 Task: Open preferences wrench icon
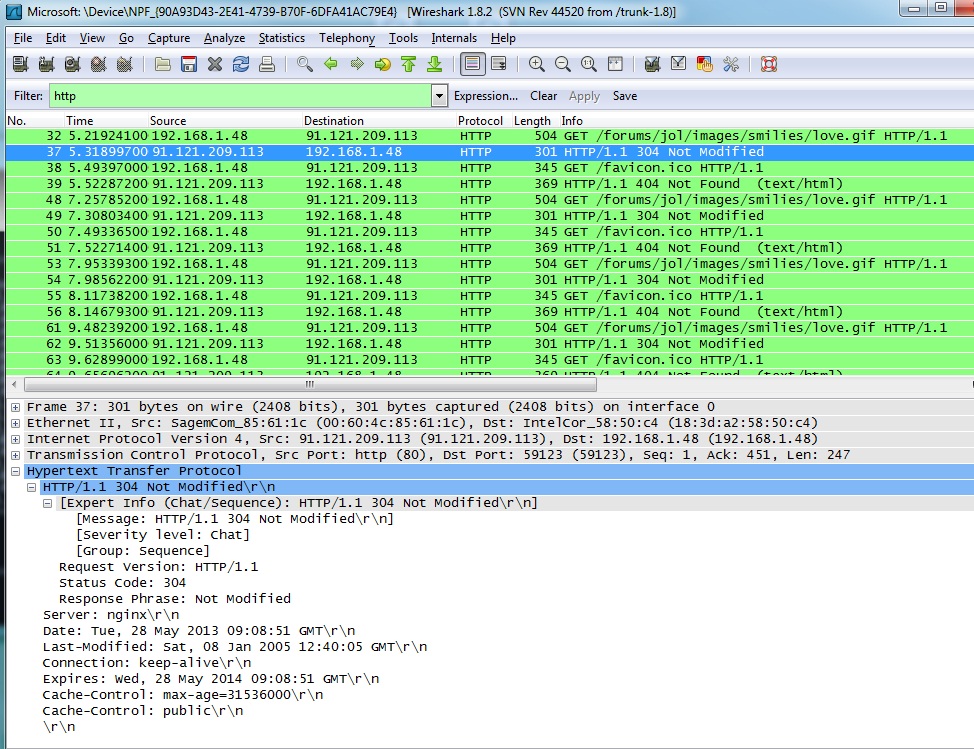[731, 64]
